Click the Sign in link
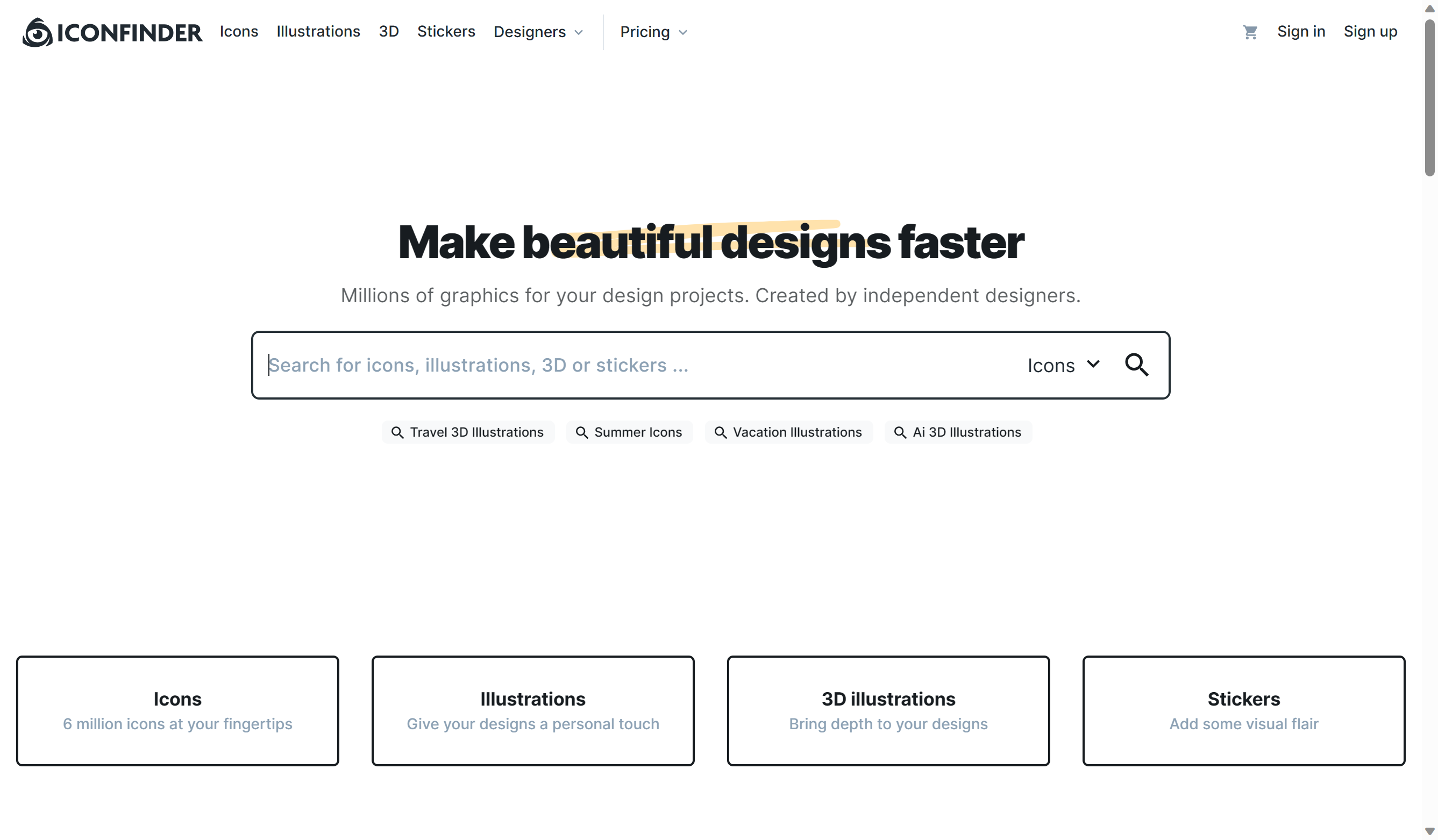The width and height of the screenshot is (1438, 840). (1301, 31)
